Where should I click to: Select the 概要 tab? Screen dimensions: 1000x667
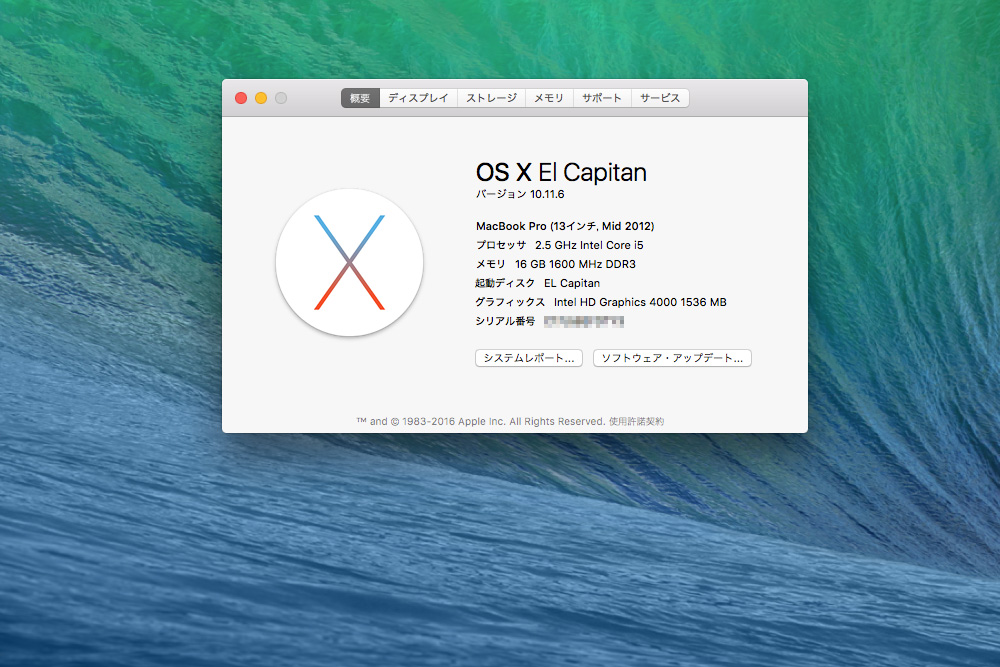(x=360, y=98)
